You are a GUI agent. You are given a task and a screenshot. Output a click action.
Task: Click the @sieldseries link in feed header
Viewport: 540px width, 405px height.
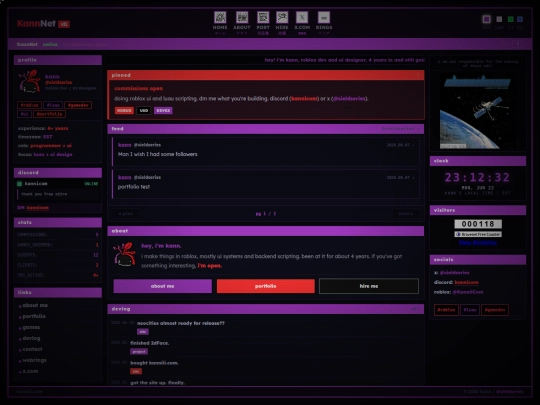(401, 128)
